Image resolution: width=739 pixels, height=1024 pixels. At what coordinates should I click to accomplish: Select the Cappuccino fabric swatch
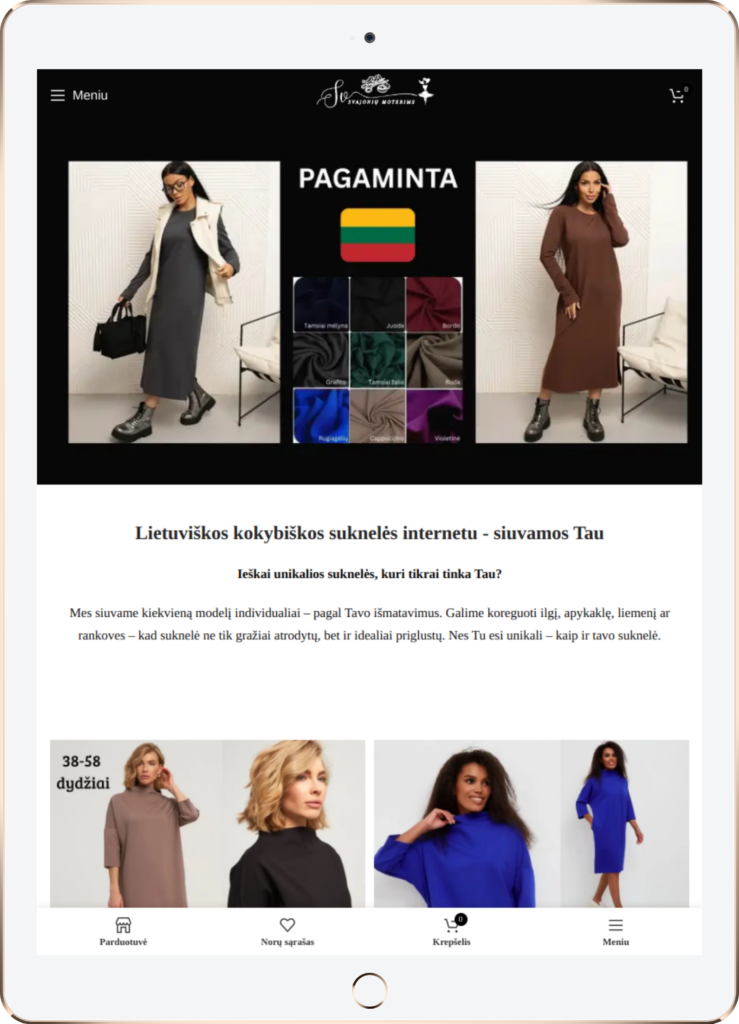coord(378,416)
